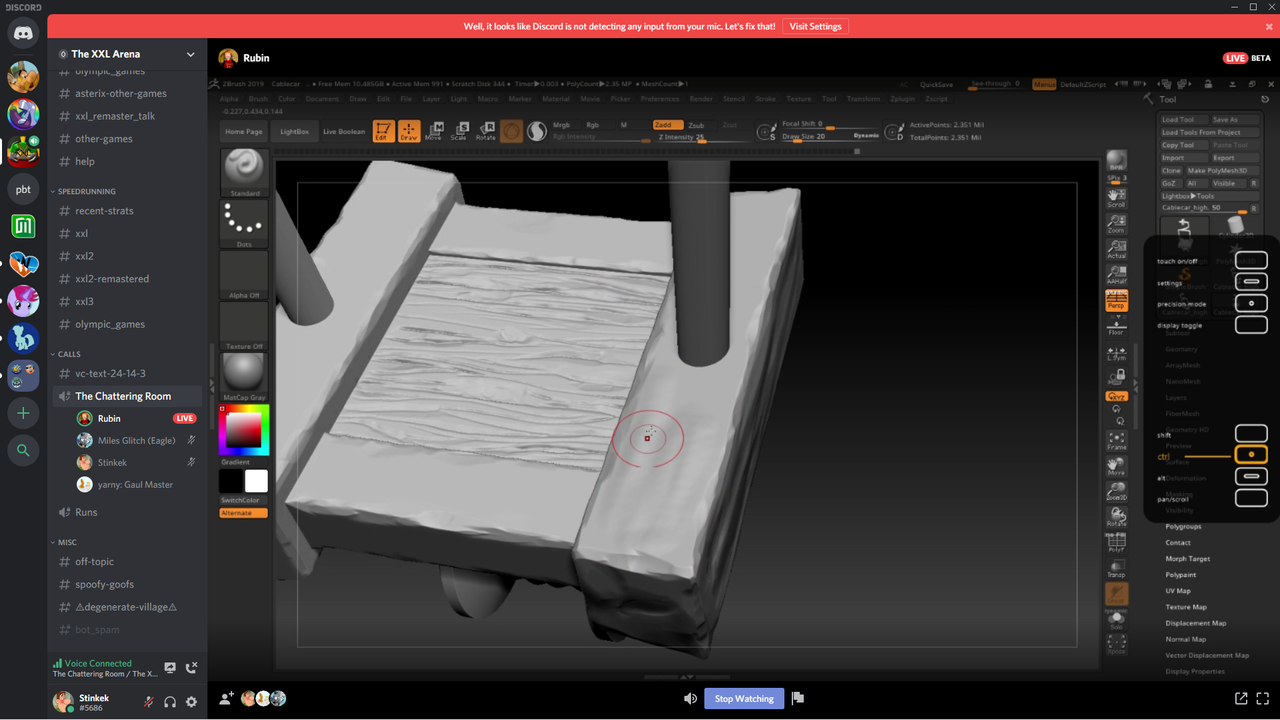The image size is (1280, 720).
Task: Click Make PolyMesh3D button
Action: coord(1222,171)
